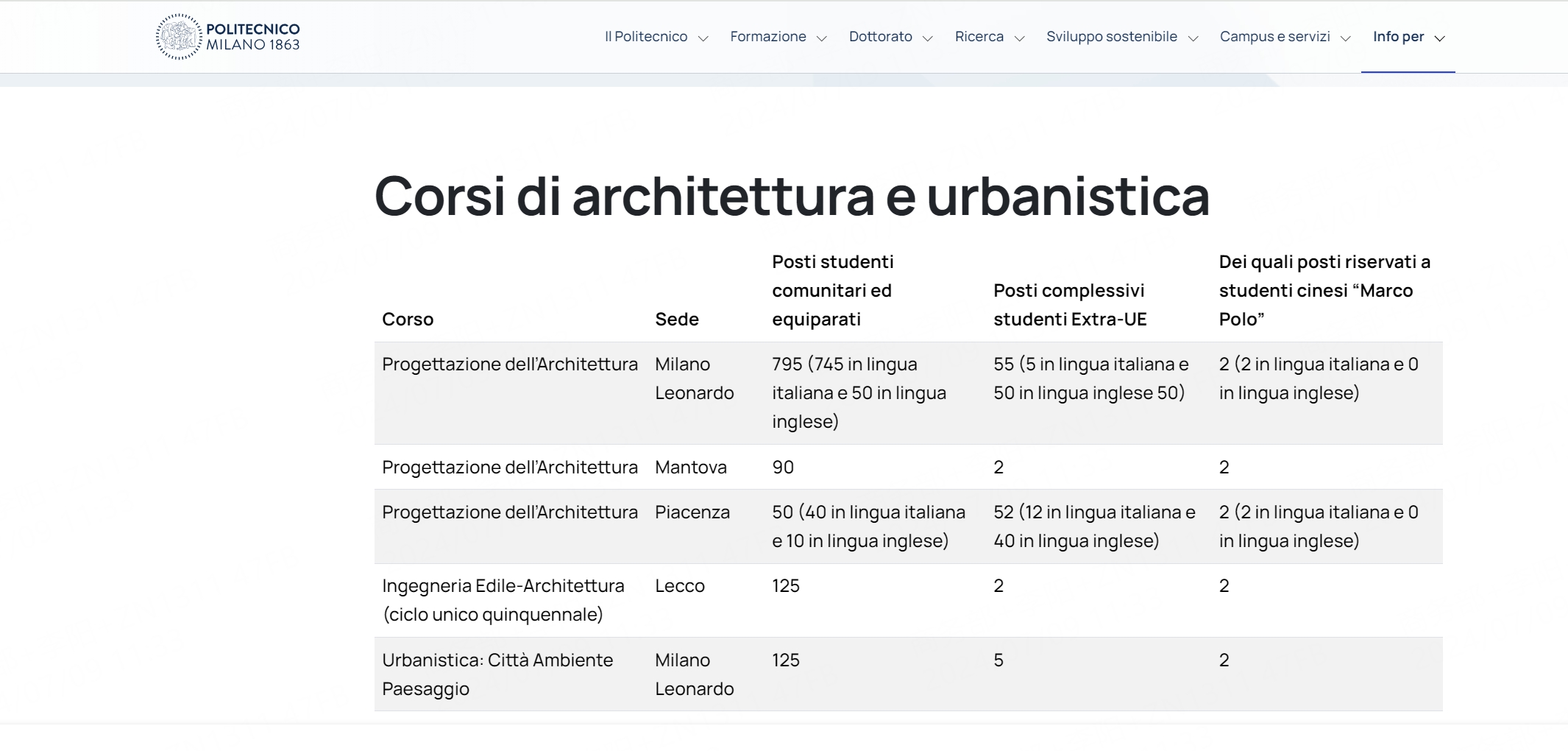The image size is (1568, 751).
Task: Expand the Info per chevron
Action: [x=1440, y=38]
